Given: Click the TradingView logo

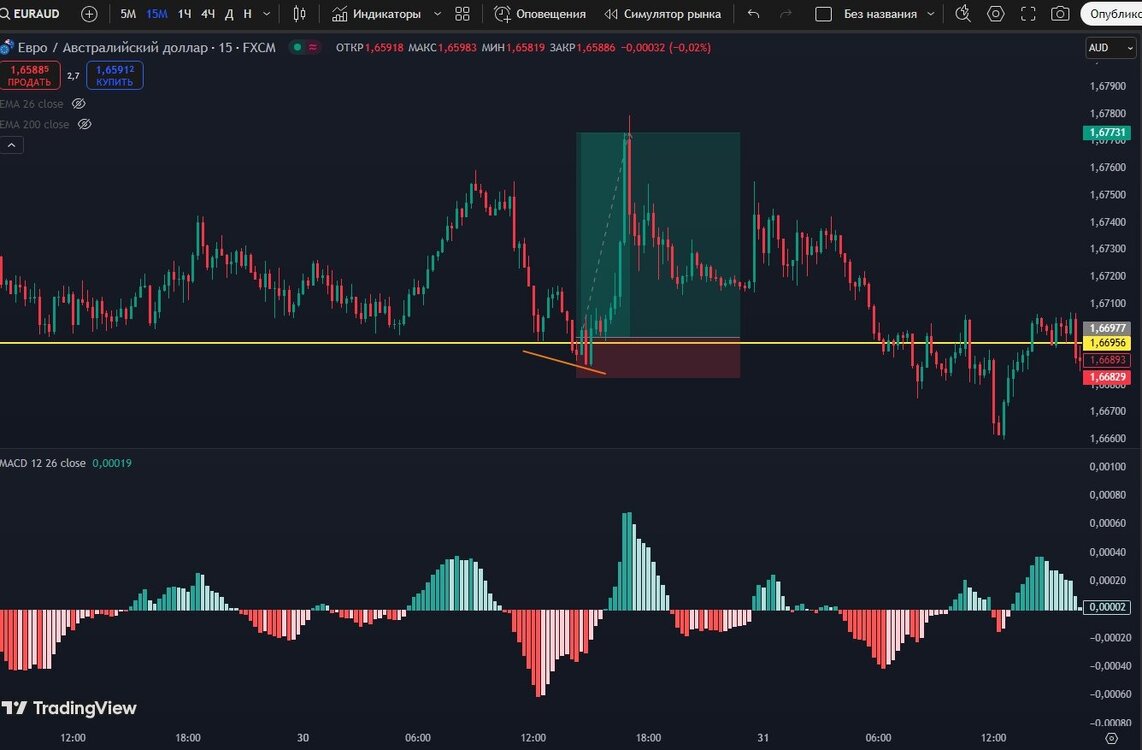Looking at the screenshot, I should pyautogui.click(x=69, y=708).
